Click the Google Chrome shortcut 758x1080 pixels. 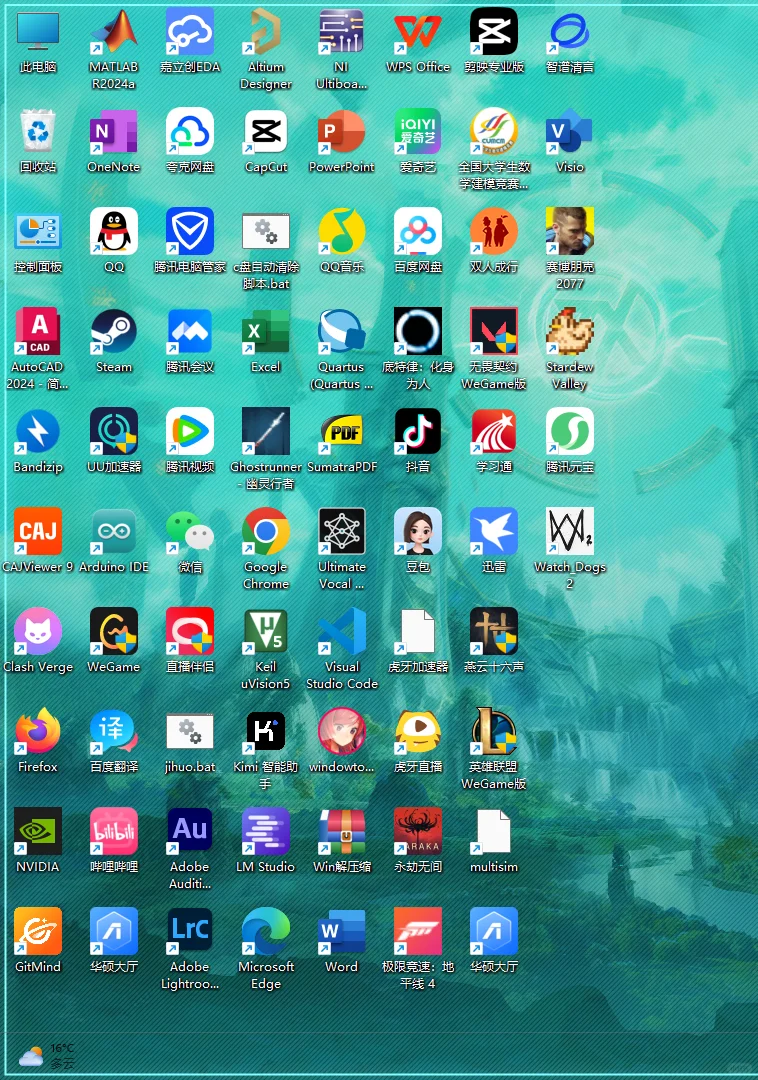[x=266, y=531]
